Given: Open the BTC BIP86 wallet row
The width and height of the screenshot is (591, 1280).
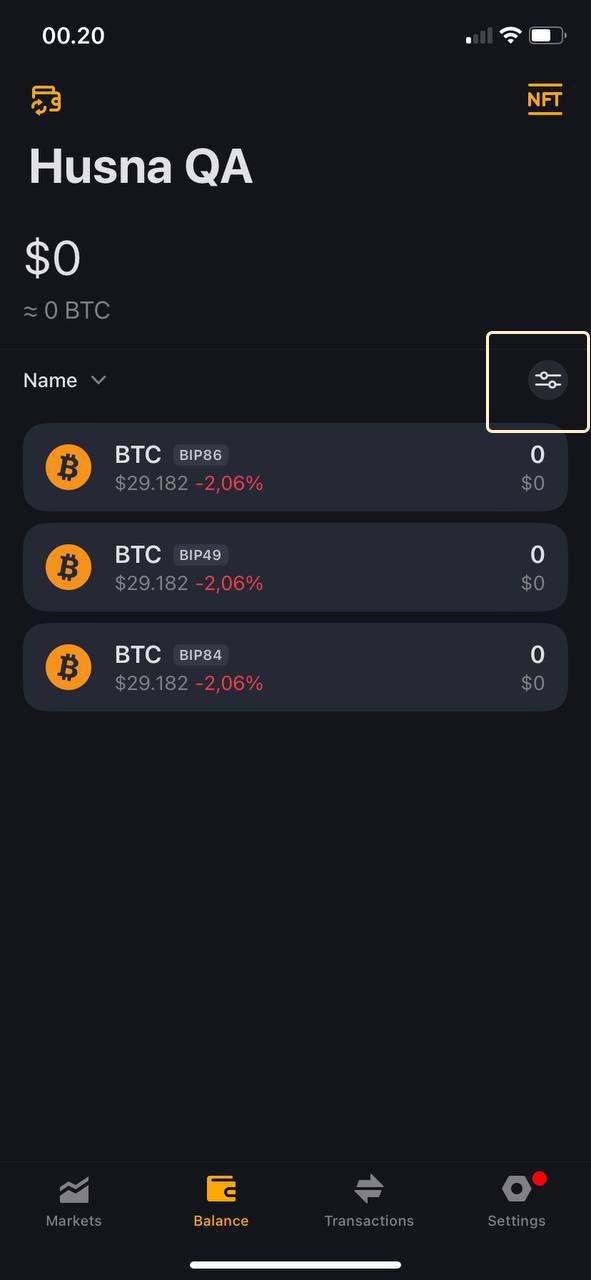Looking at the screenshot, I should (x=295, y=467).
